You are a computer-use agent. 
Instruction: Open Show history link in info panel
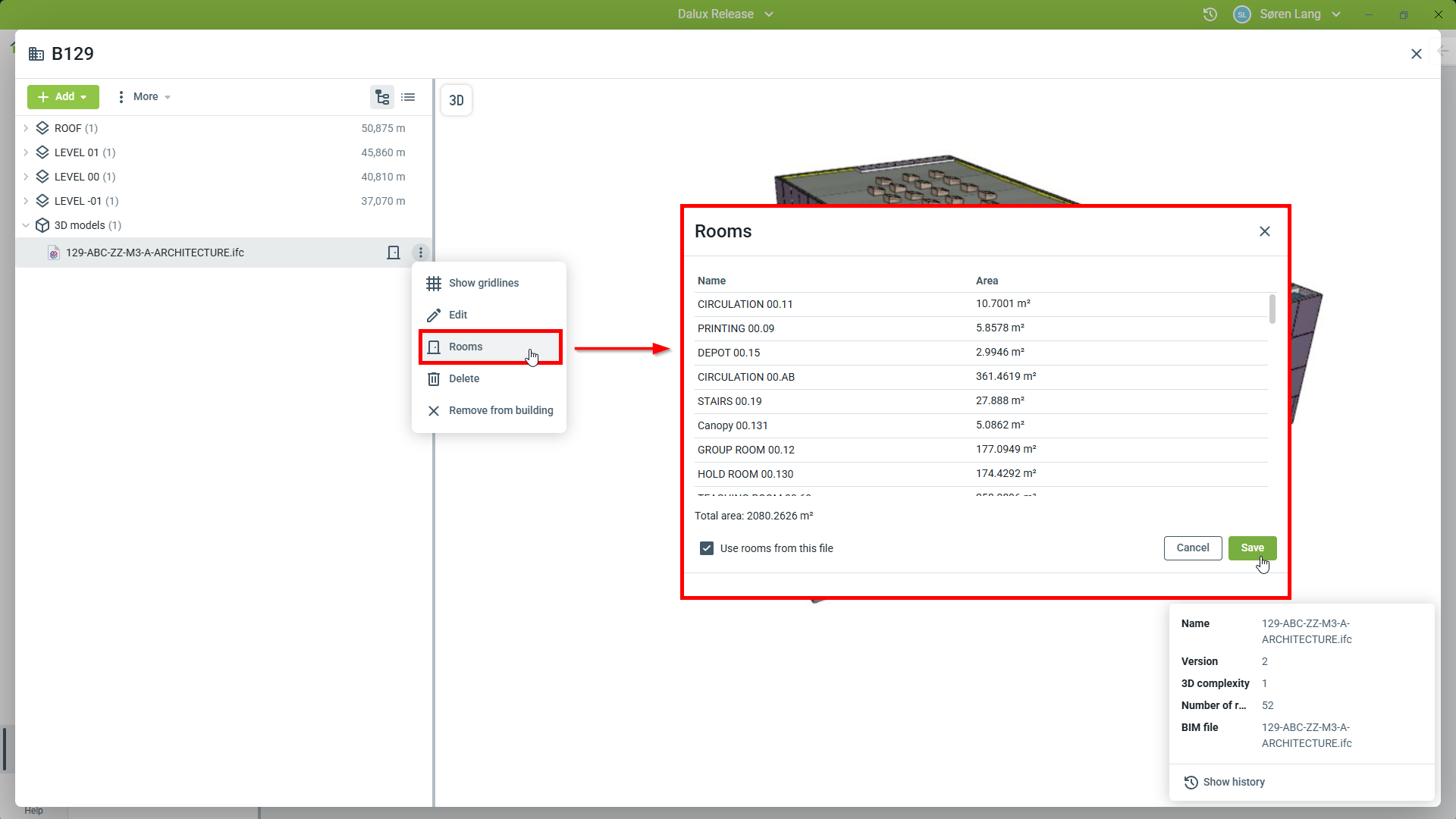[1233, 782]
